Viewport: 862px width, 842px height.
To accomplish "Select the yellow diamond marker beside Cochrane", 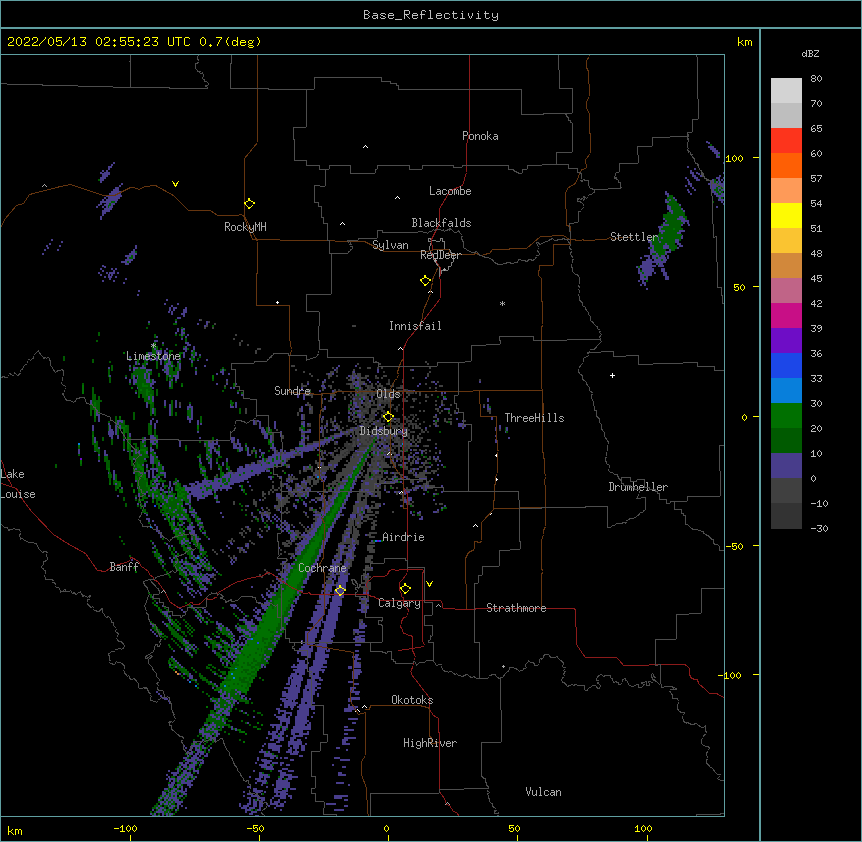I will tap(340, 591).
